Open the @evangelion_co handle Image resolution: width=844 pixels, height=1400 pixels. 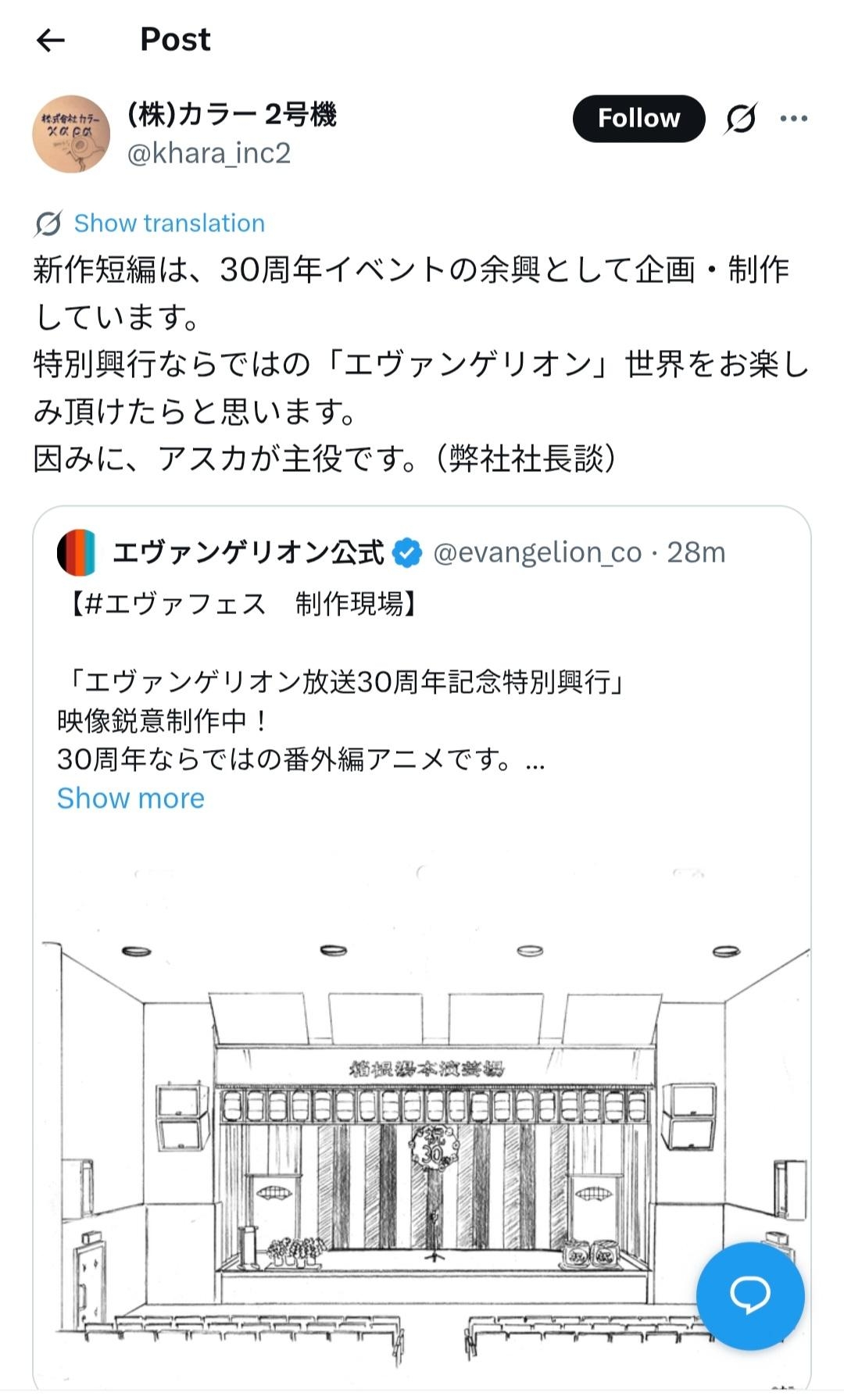click(537, 552)
